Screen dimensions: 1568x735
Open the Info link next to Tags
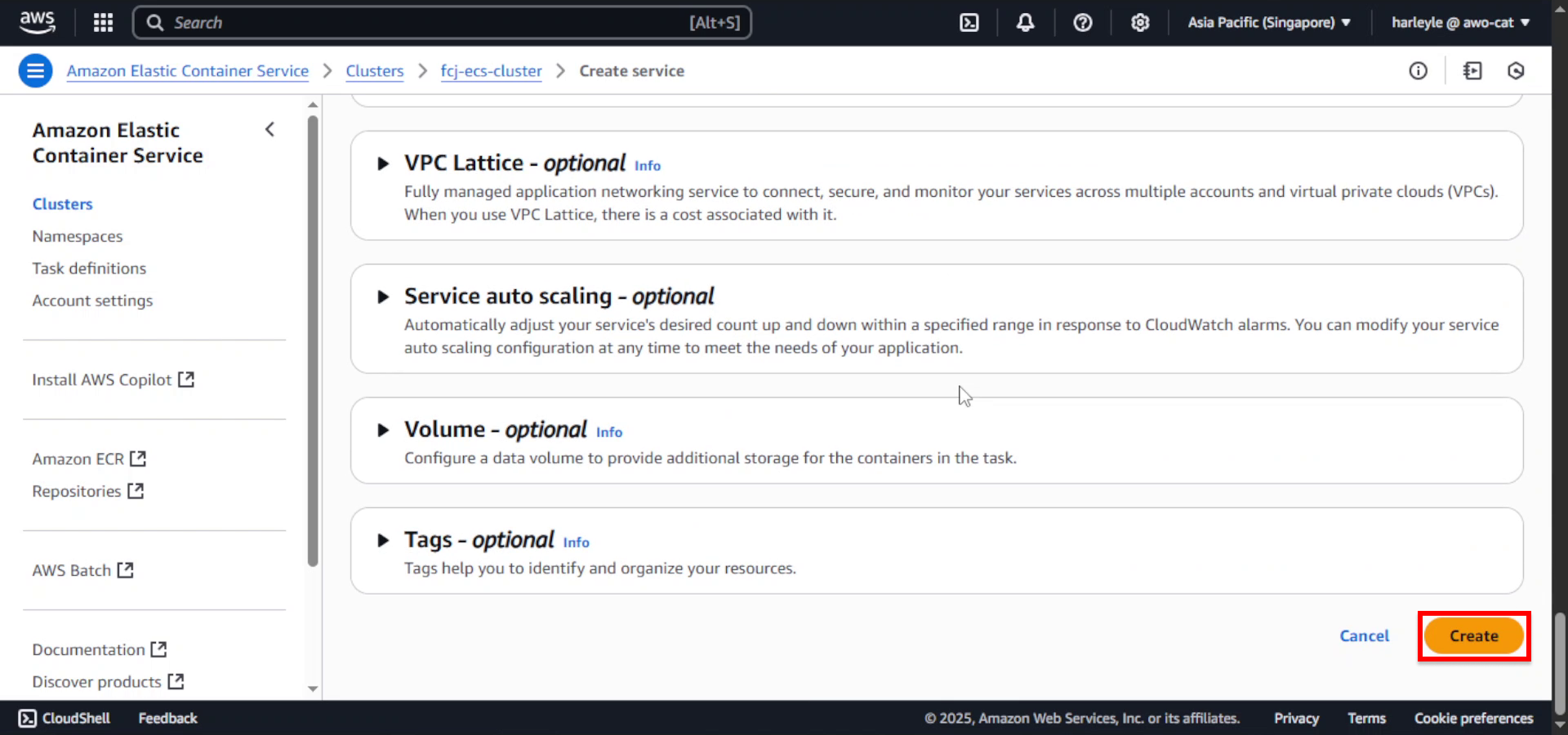point(576,542)
